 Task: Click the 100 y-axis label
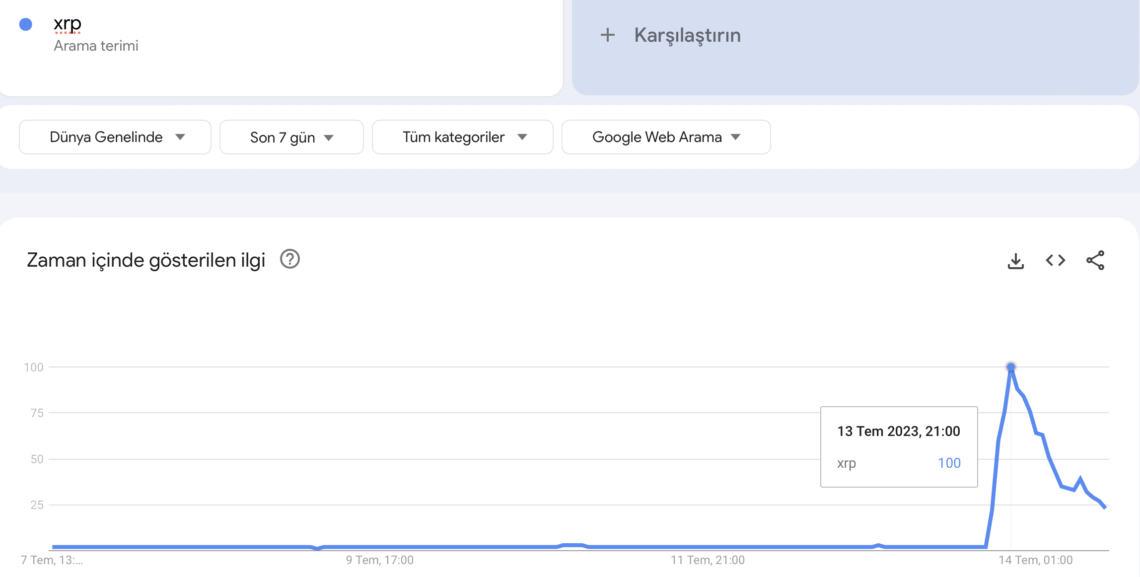pos(33,367)
